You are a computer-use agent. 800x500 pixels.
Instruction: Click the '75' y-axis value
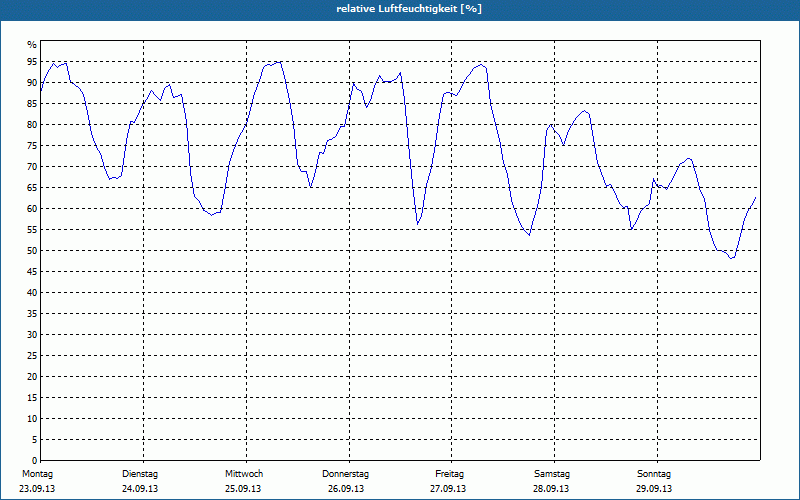[32, 145]
